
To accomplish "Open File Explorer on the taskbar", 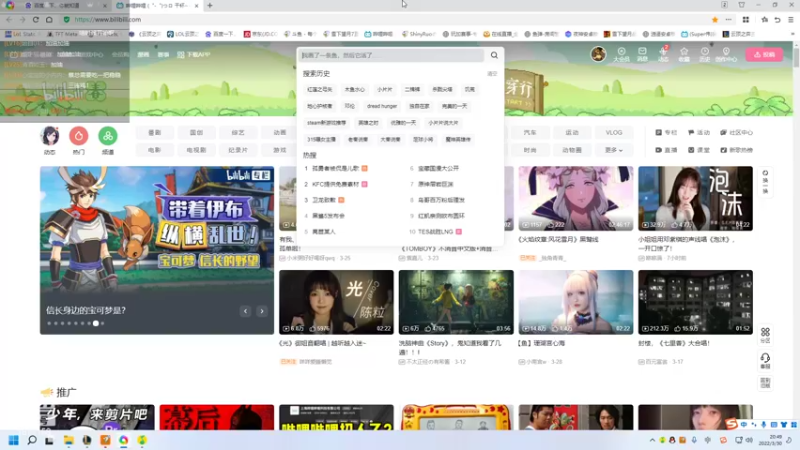I will coord(68,440).
